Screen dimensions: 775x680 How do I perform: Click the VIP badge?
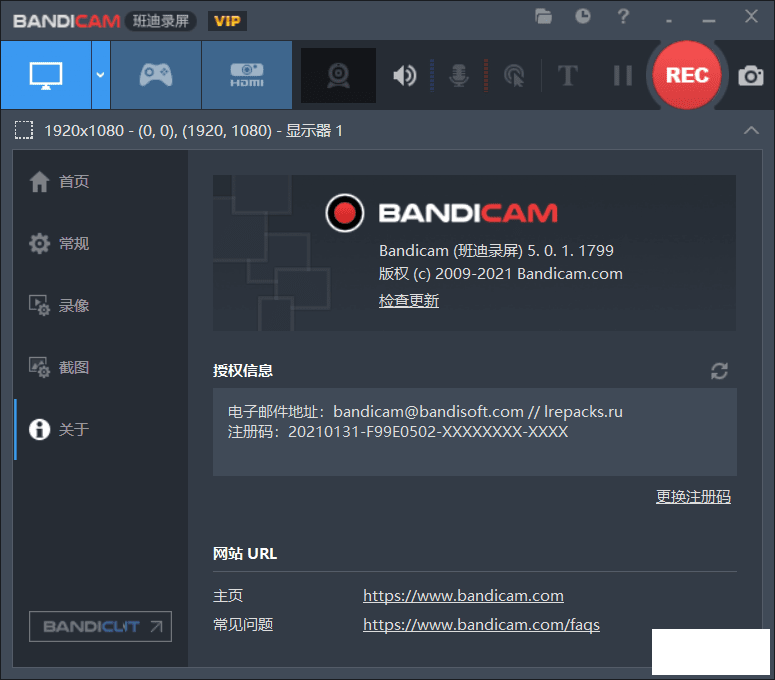[x=227, y=21]
